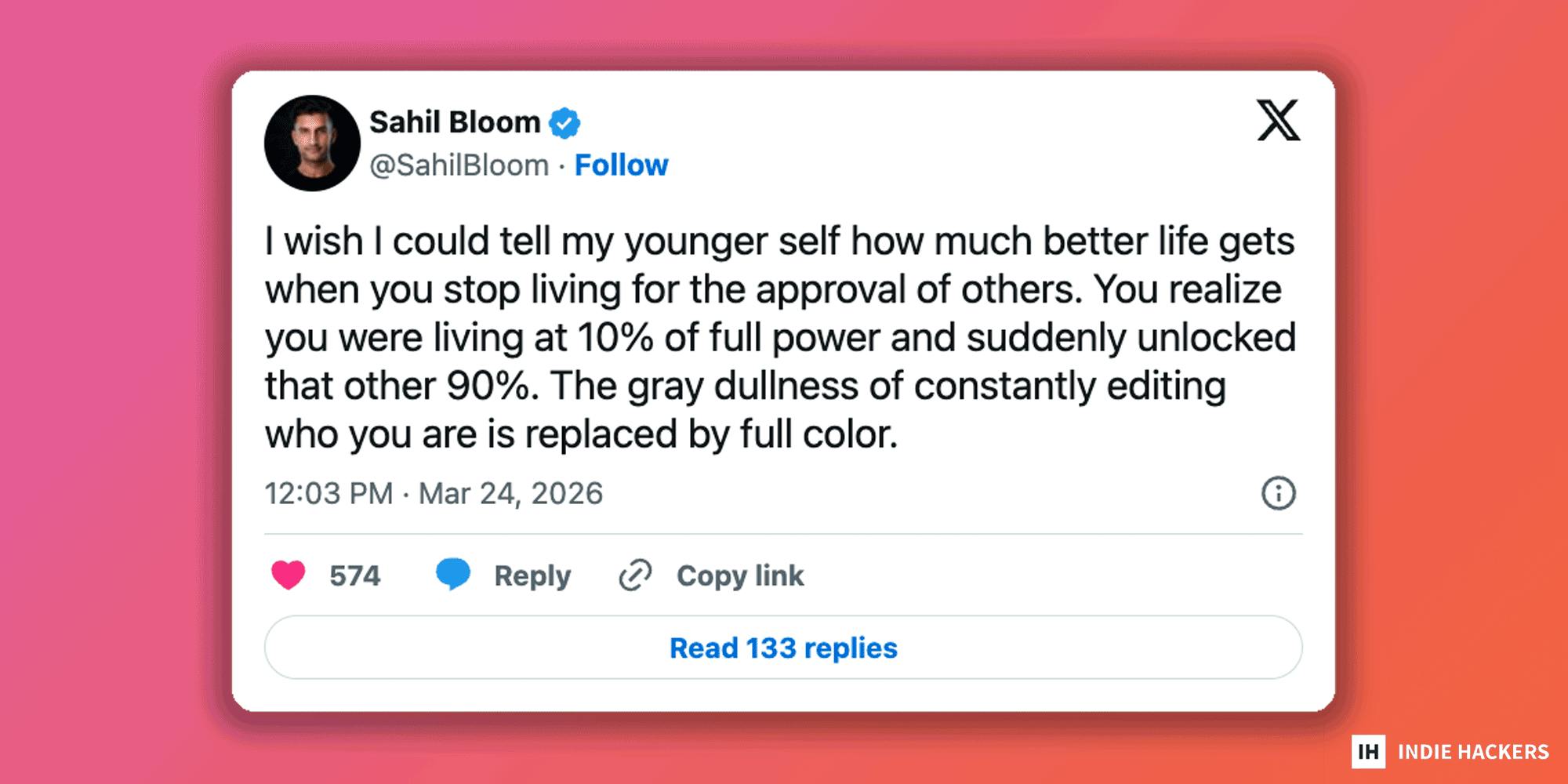Click the 12:03 PM time of the tweet
The image size is (1568, 784).
tap(328, 493)
